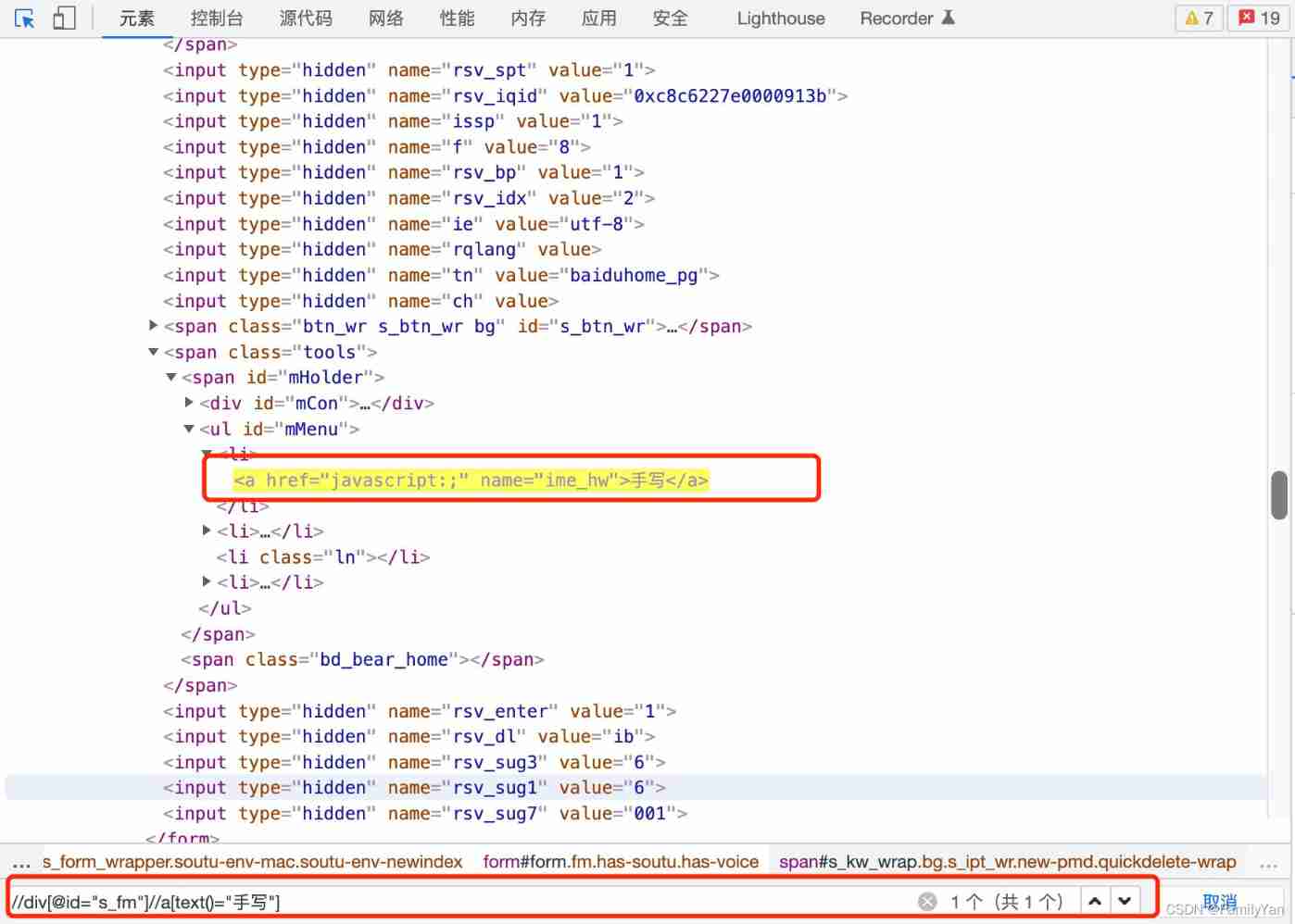1295x924 pixels.
Task: Open the 应用 tab
Action: pos(599,19)
